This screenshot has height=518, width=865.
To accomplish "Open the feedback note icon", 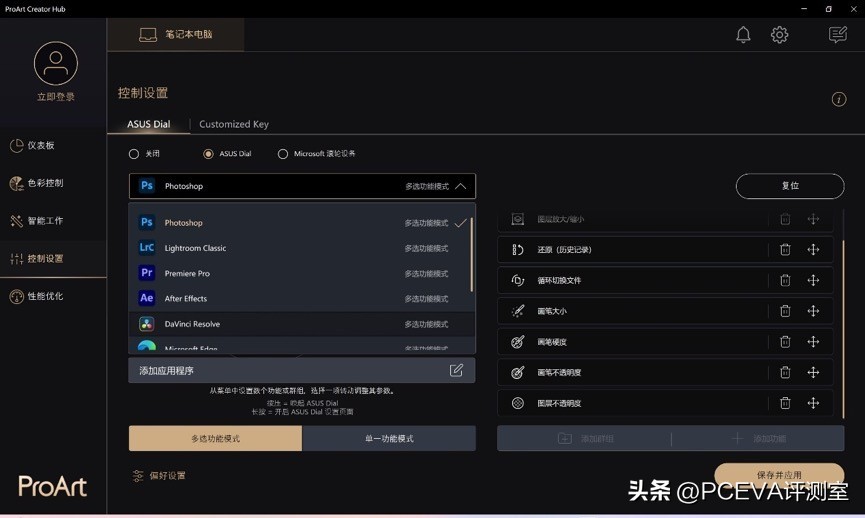I will tap(837, 35).
